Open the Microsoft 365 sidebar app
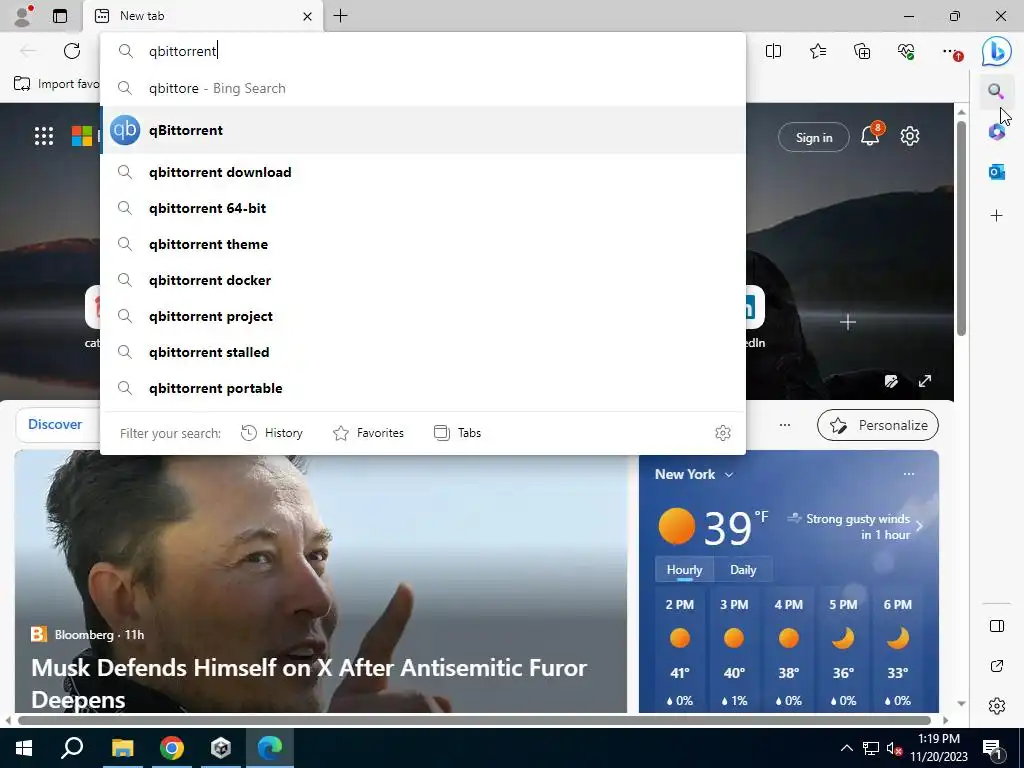This screenshot has height=768, width=1024. tap(996, 132)
